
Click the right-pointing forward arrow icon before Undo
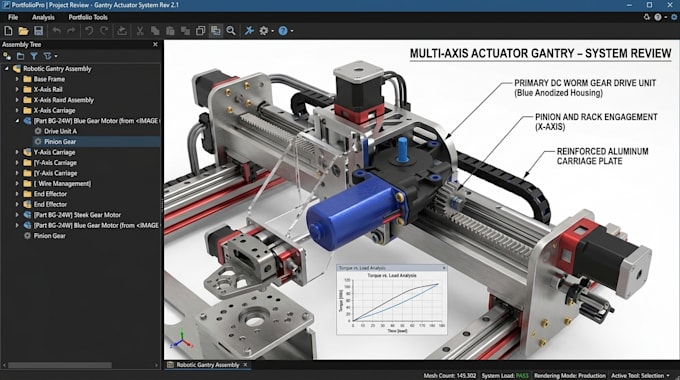[71, 31]
